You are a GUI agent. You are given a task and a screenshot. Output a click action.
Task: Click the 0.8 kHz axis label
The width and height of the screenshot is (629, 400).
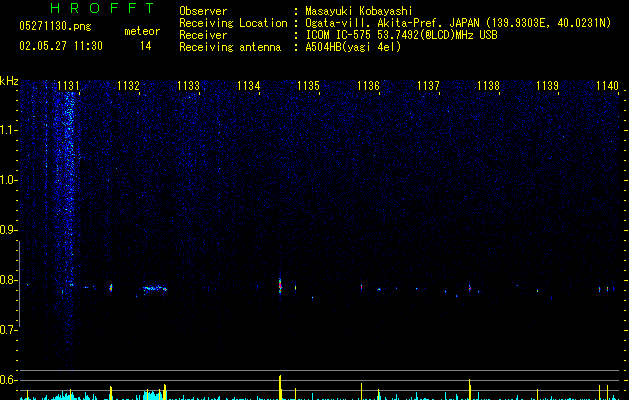tap(7, 280)
